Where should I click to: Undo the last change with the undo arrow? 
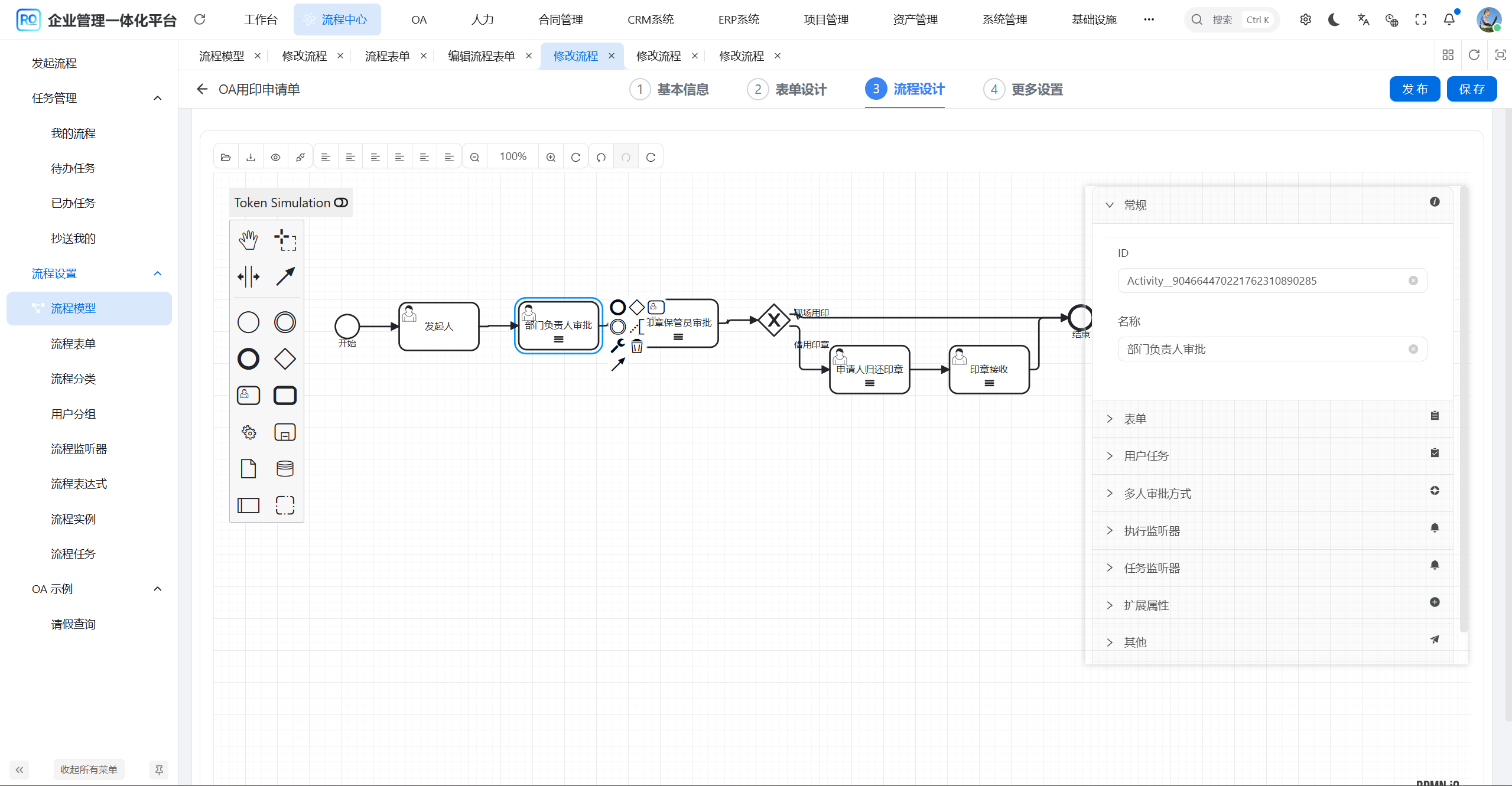click(x=601, y=157)
